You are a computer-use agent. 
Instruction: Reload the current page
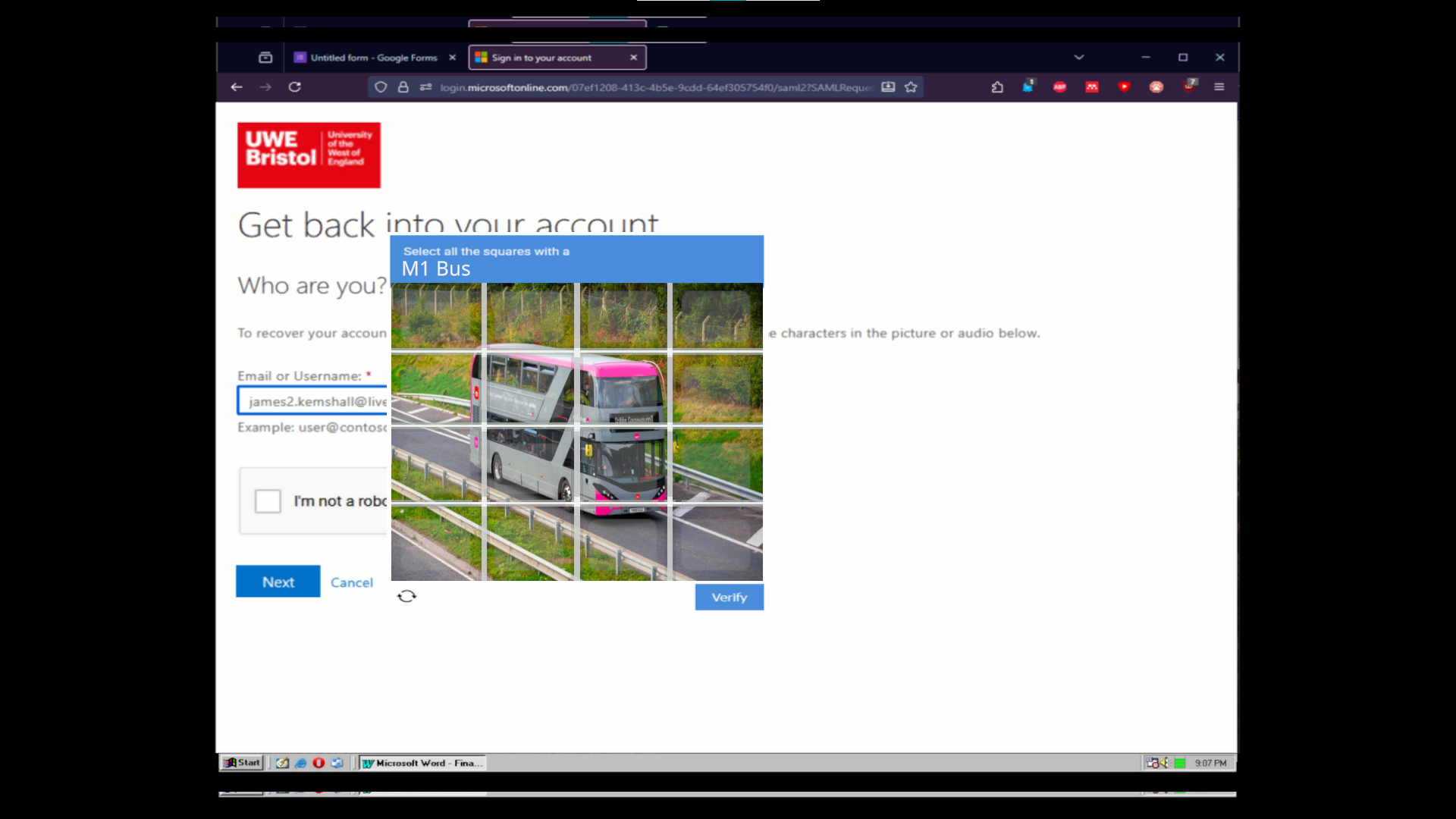pyautogui.click(x=295, y=87)
